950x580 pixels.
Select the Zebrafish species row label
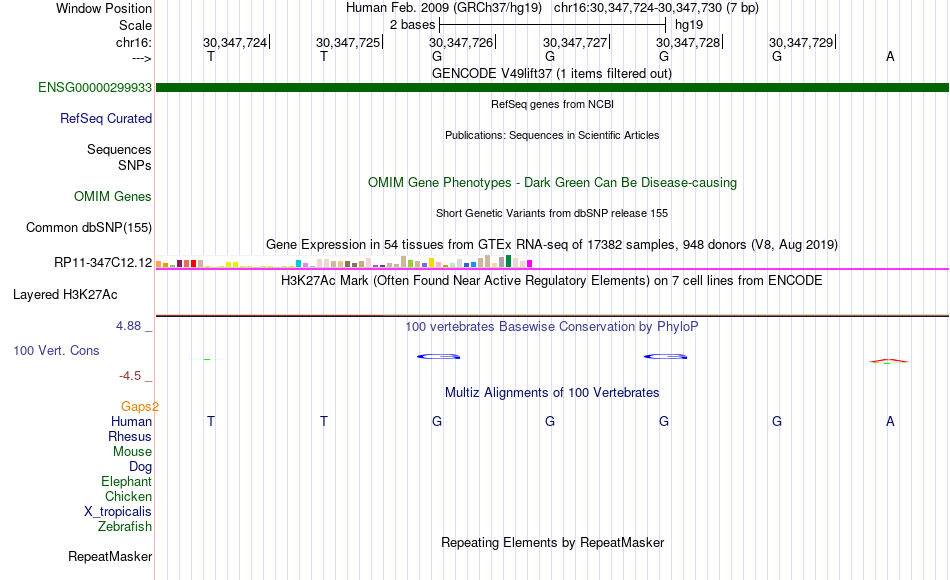(125, 526)
